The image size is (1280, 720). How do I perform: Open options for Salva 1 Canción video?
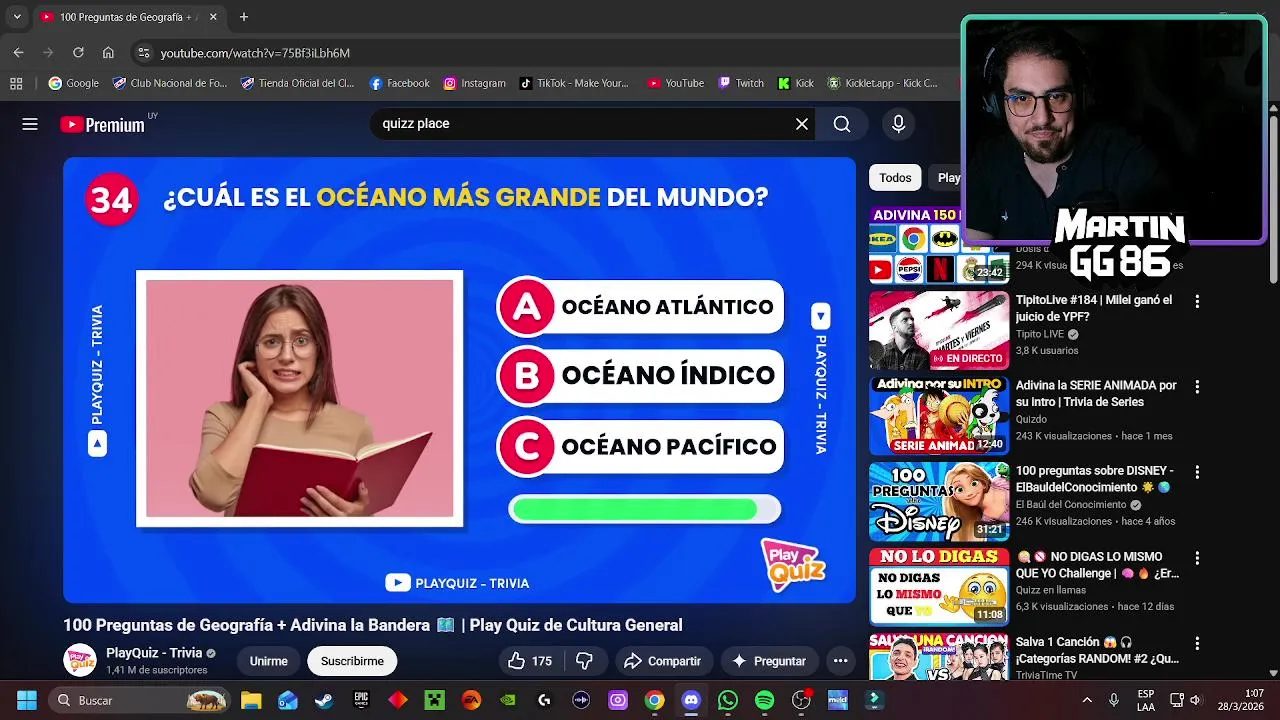(x=1197, y=643)
